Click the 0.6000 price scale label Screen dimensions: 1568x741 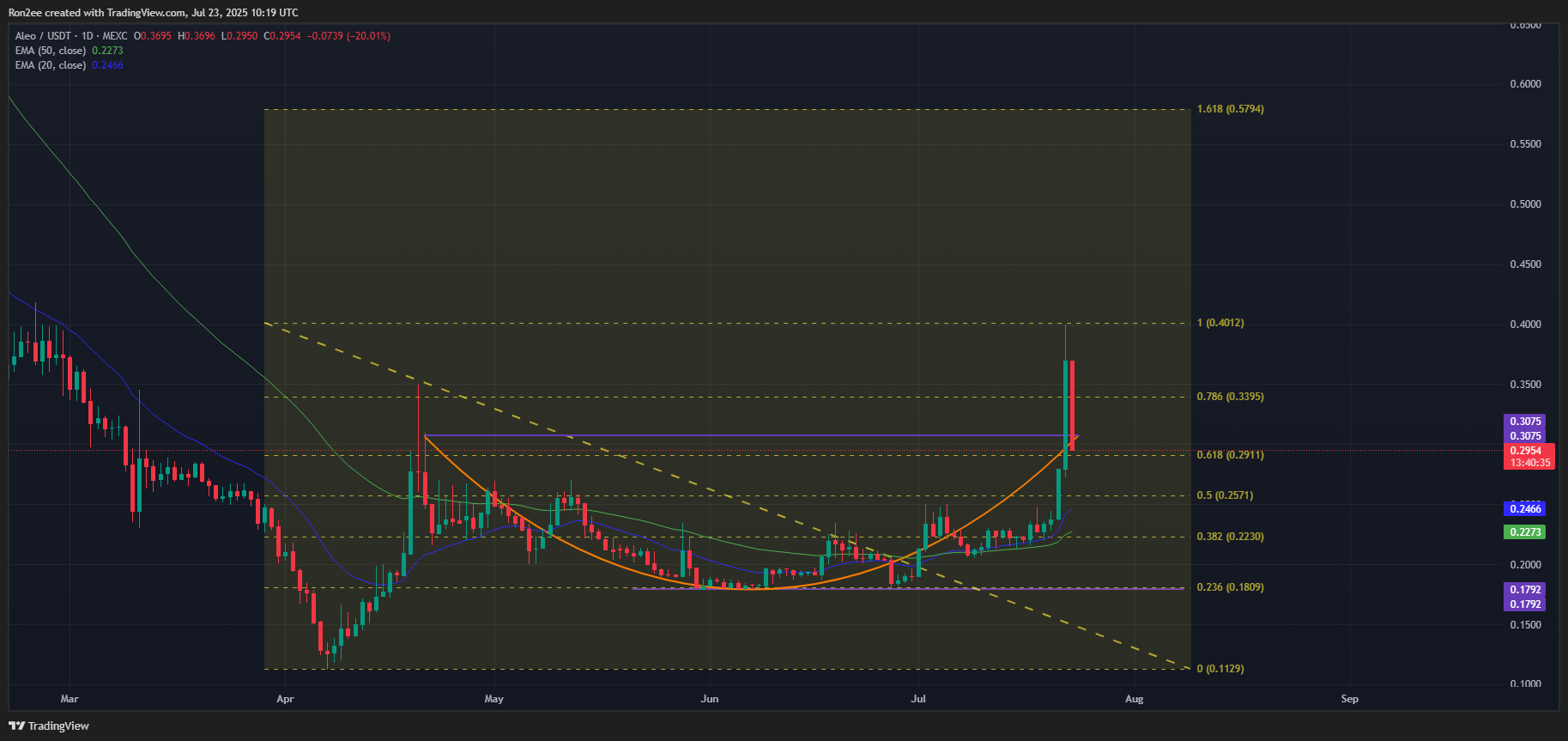tap(1525, 84)
